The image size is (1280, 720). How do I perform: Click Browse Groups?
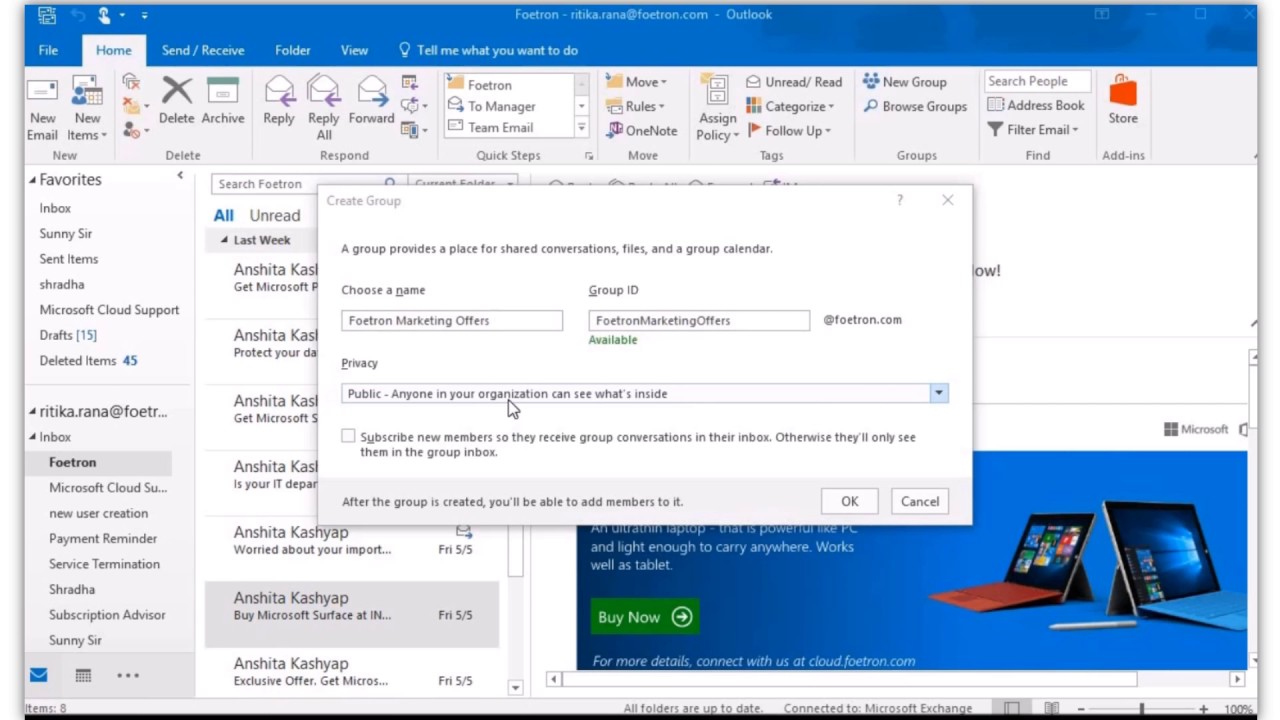pyautogui.click(x=915, y=106)
